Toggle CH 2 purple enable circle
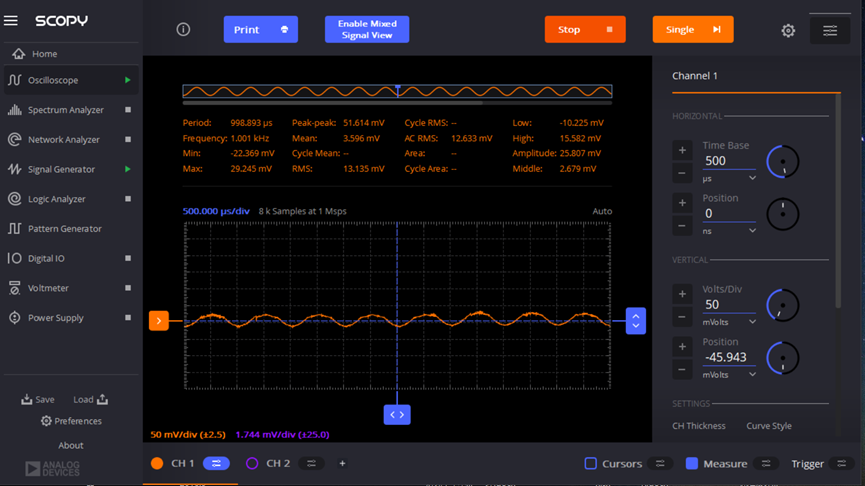Screen dimensions: 865x486 252,463
